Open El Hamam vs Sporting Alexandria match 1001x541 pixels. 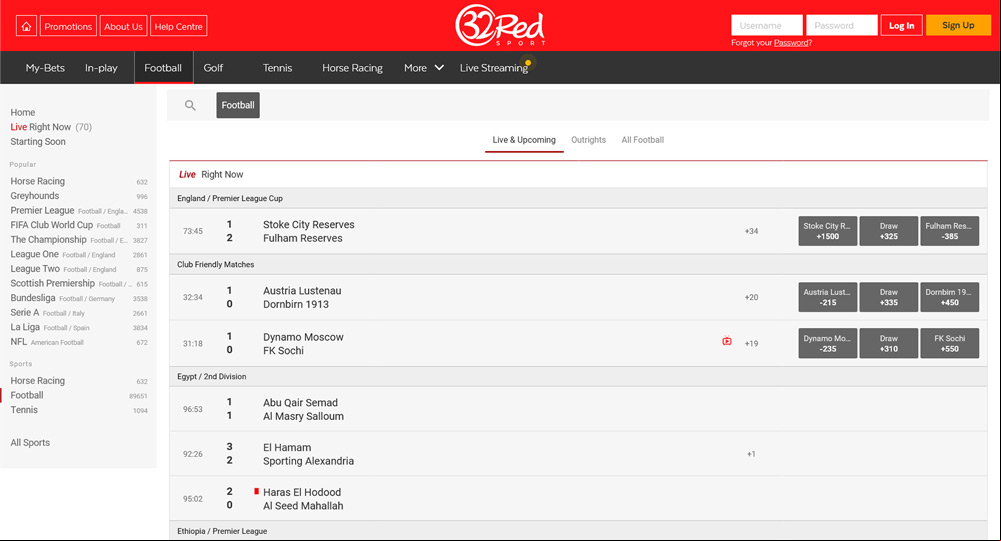click(578, 454)
